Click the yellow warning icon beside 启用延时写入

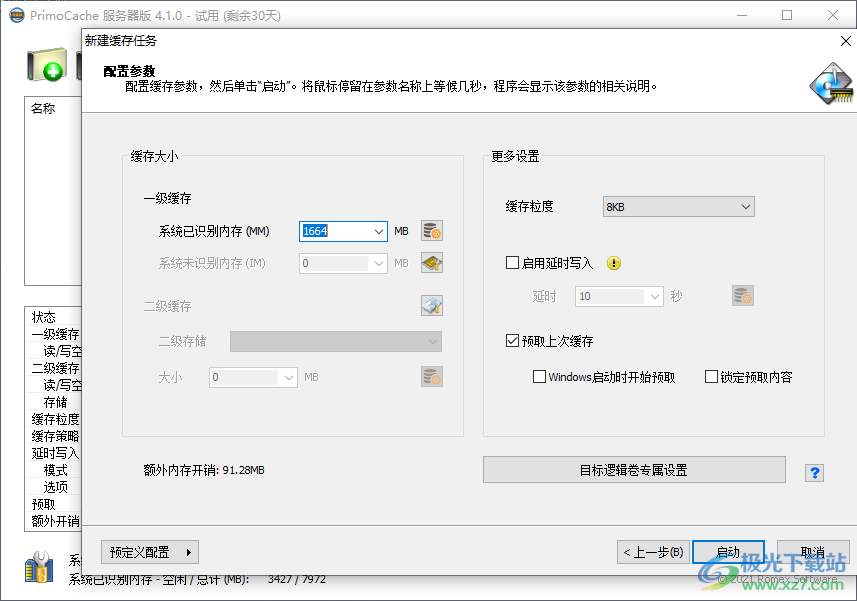614,263
